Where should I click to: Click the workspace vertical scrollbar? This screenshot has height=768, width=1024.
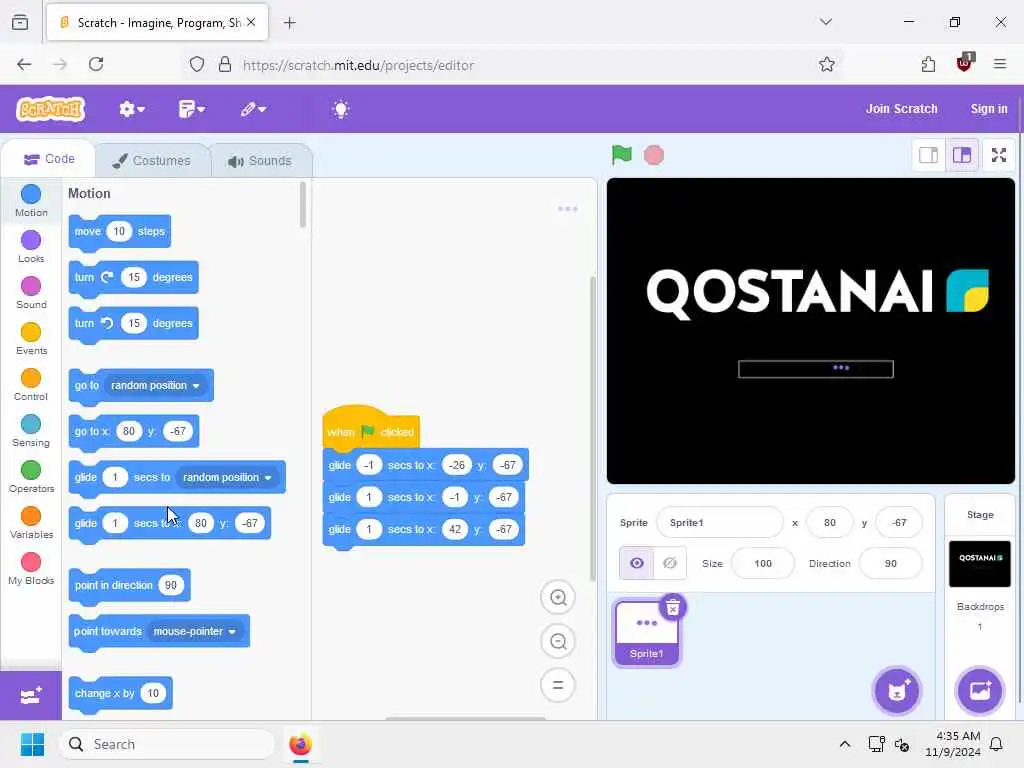[592, 428]
